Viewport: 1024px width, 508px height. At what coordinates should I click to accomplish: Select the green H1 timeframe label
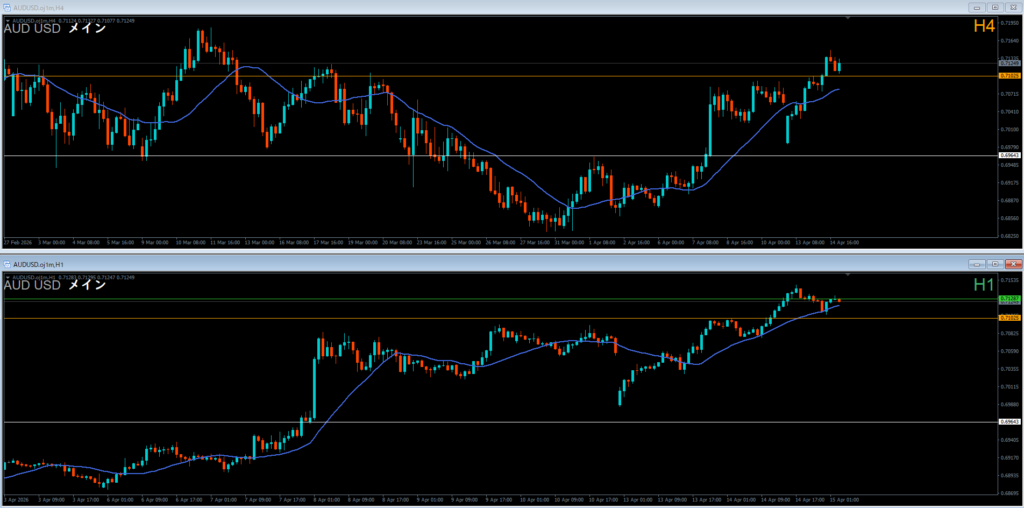click(x=984, y=285)
